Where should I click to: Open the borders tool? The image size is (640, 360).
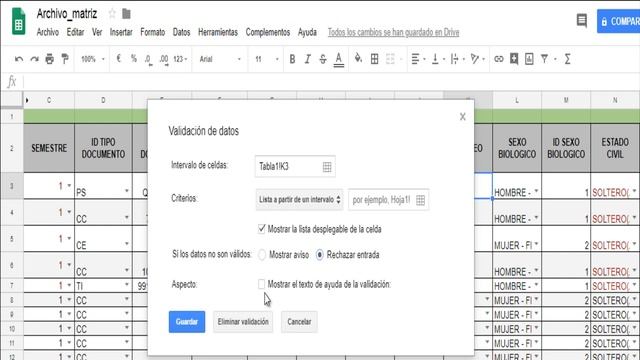click(374, 59)
